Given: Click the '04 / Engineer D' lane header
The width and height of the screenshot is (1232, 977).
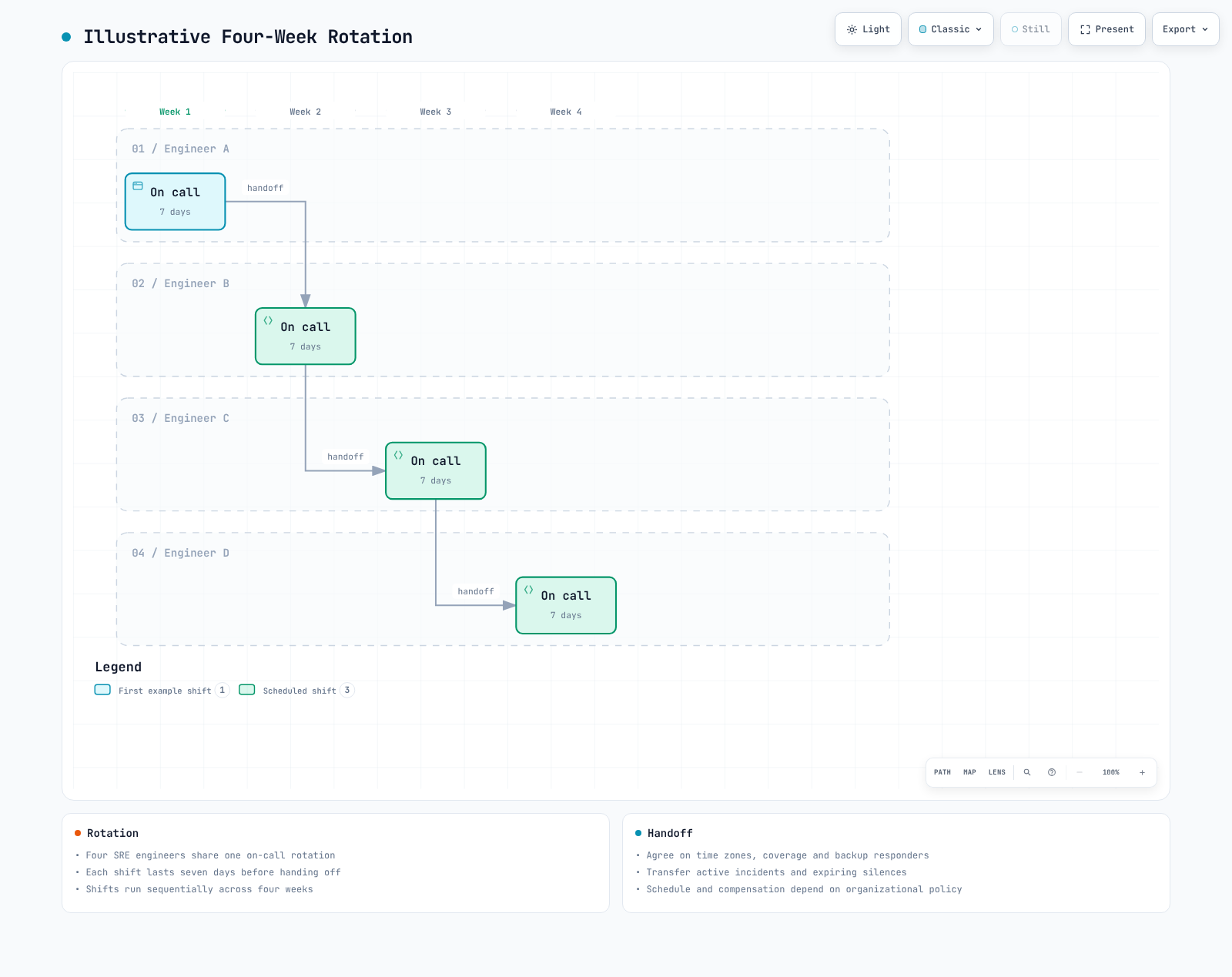Looking at the screenshot, I should pyautogui.click(x=180, y=553).
